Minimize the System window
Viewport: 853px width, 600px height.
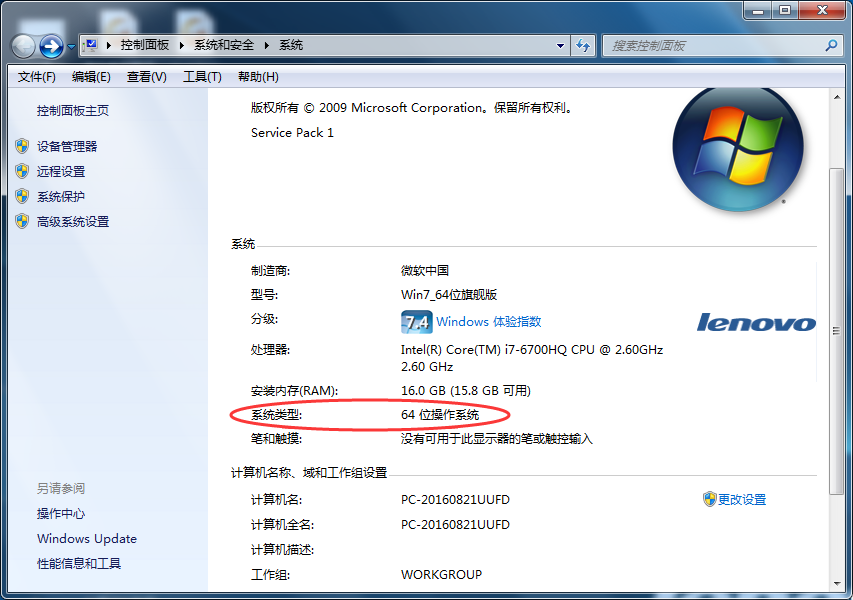pos(758,10)
